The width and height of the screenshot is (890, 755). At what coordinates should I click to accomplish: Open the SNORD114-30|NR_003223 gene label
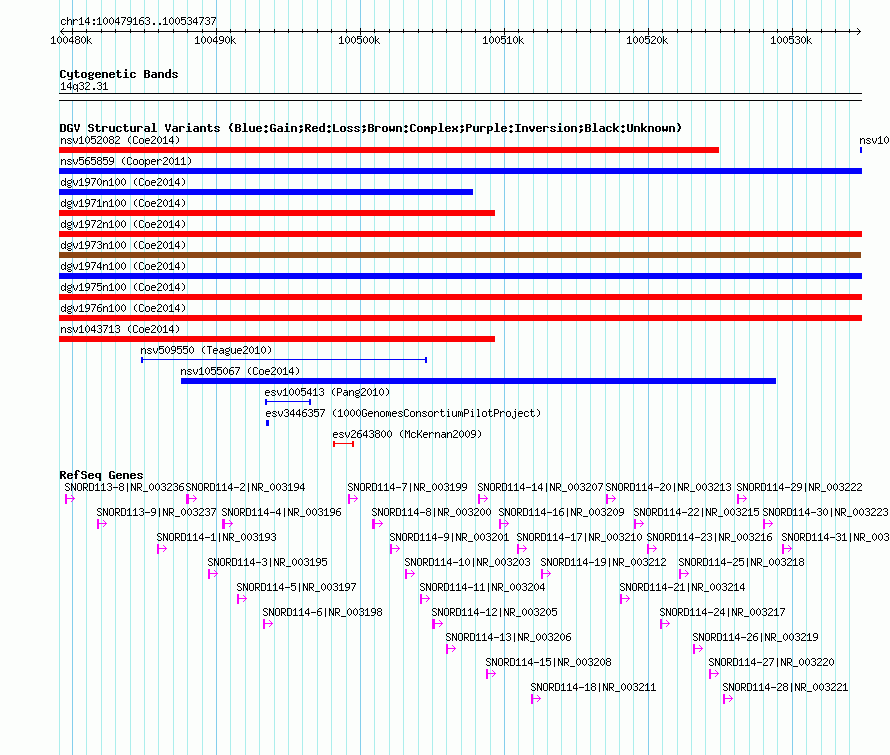point(825,512)
